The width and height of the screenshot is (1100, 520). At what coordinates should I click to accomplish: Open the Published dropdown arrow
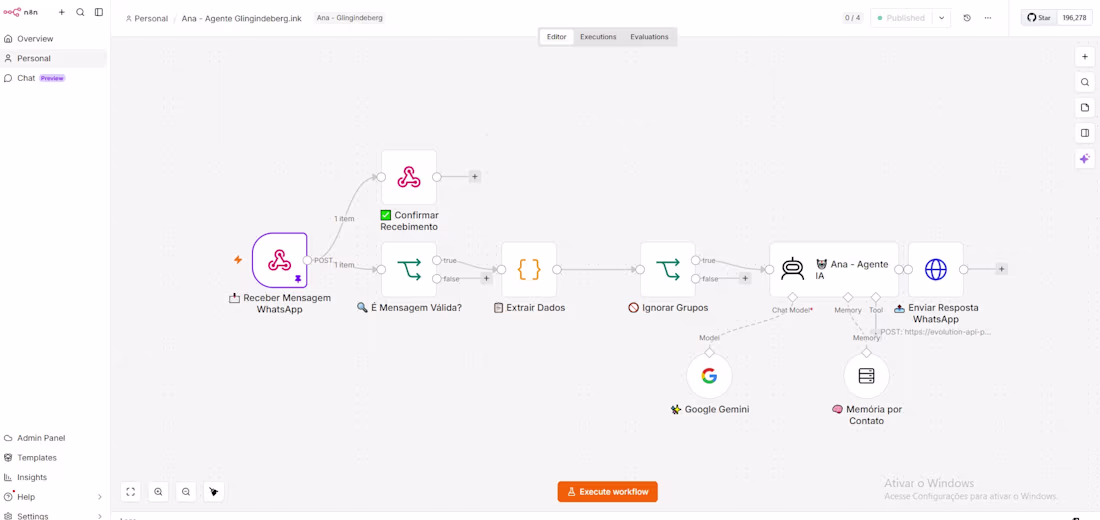pos(941,18)
